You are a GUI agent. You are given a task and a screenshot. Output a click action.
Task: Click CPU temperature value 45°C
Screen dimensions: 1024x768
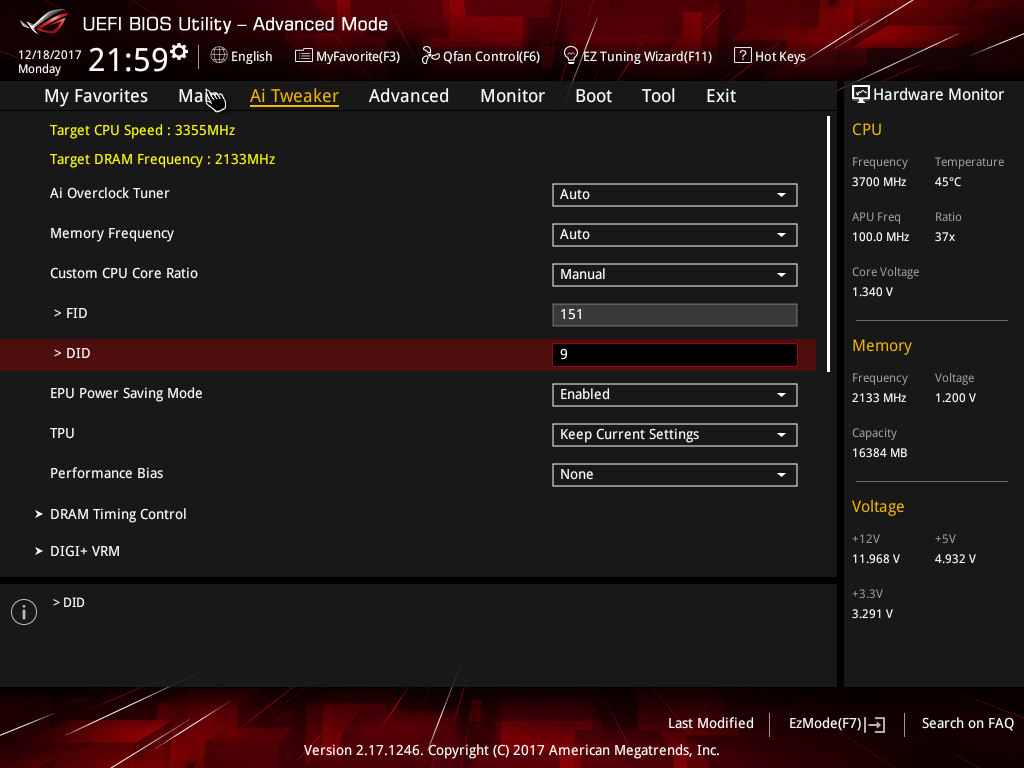[x=948, y=182]
